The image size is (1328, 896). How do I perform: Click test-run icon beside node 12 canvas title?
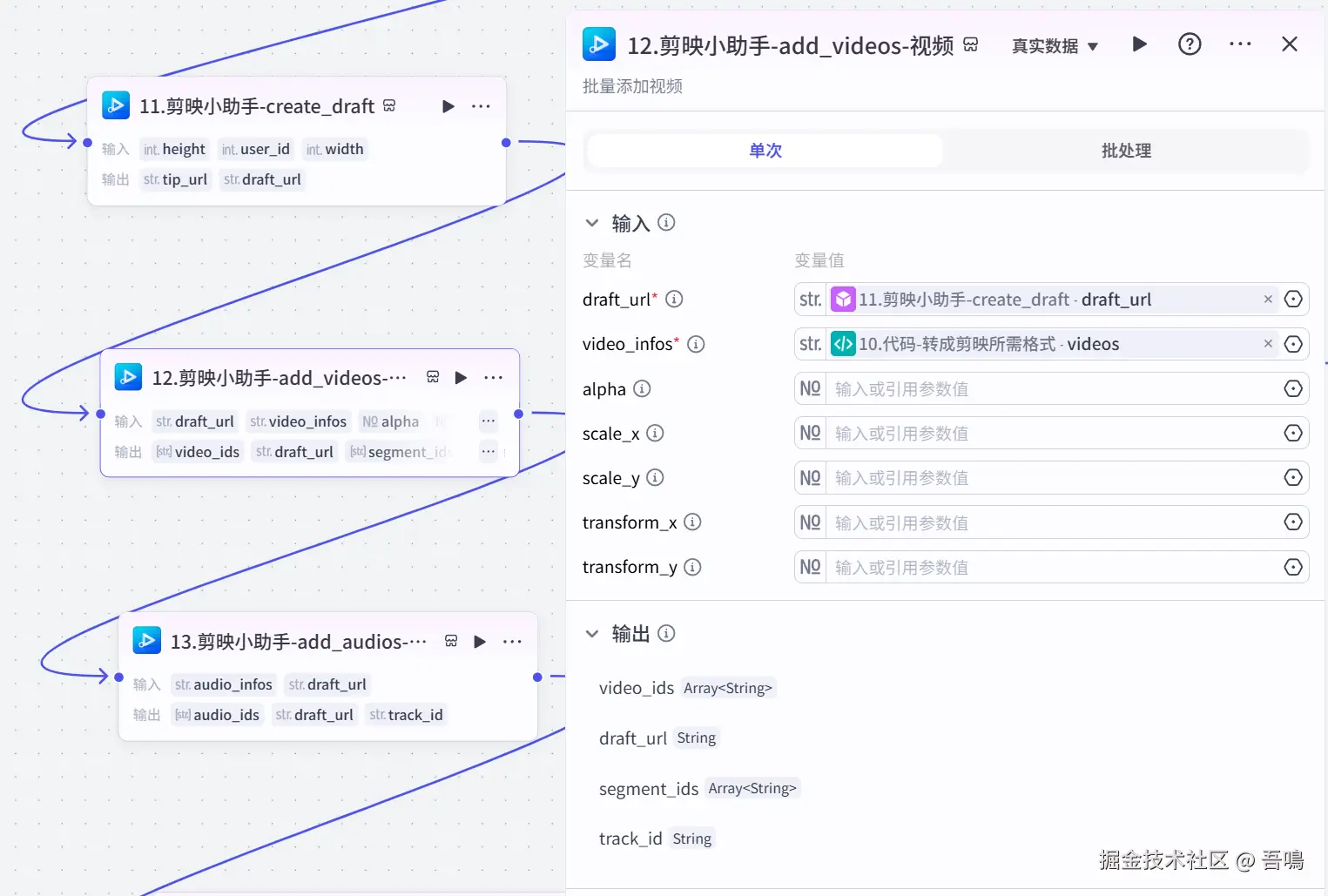pyautogui.click(x=433, y=377)
